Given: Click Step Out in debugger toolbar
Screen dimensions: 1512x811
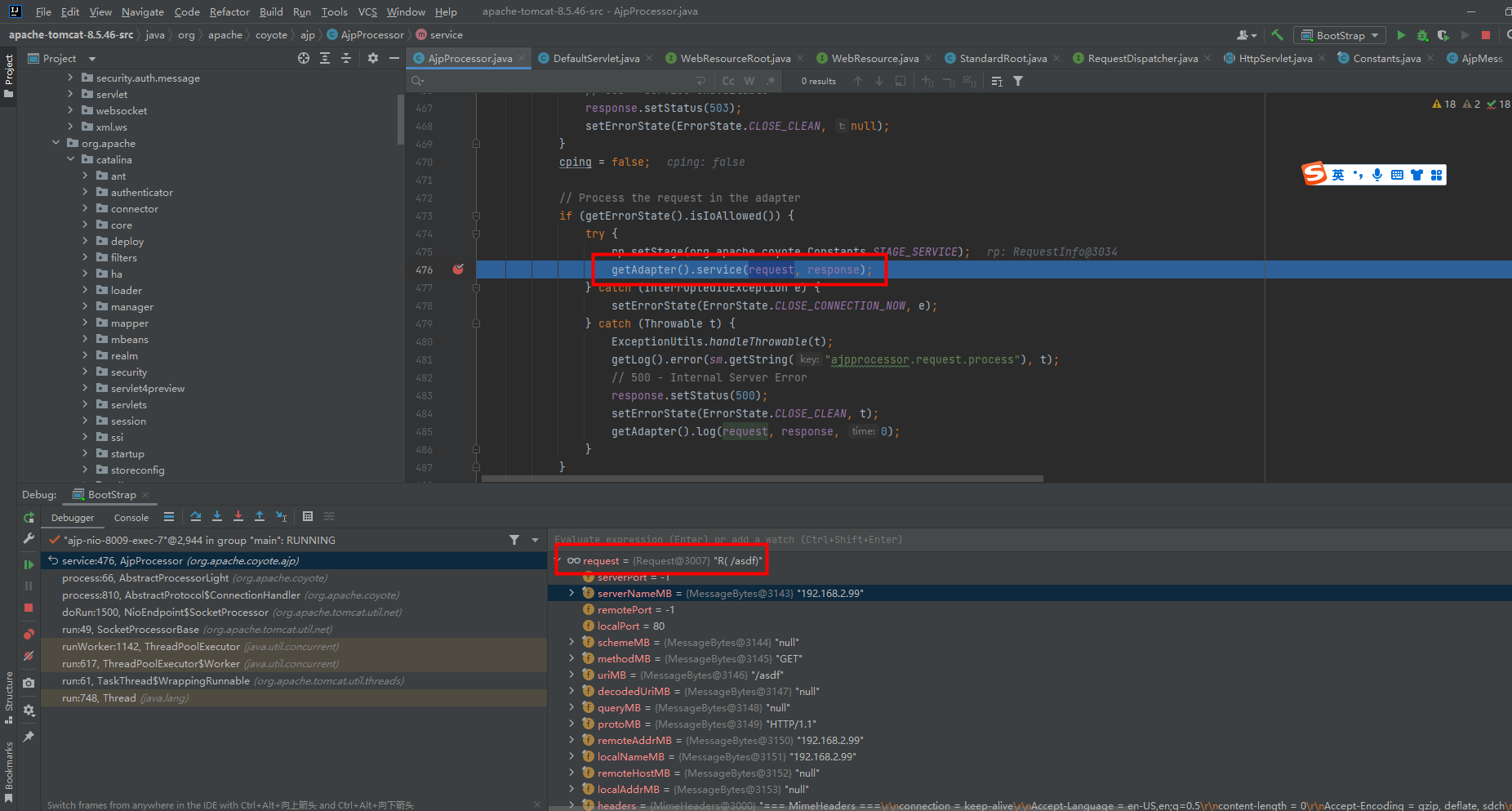Looking at the screenshot, I should [260, 516].
